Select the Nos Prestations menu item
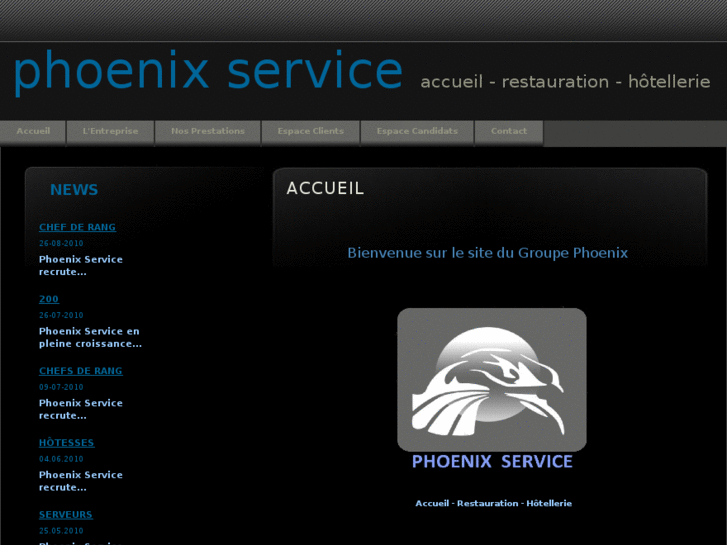This screenshot has height=545, width=727. point(208,132)
